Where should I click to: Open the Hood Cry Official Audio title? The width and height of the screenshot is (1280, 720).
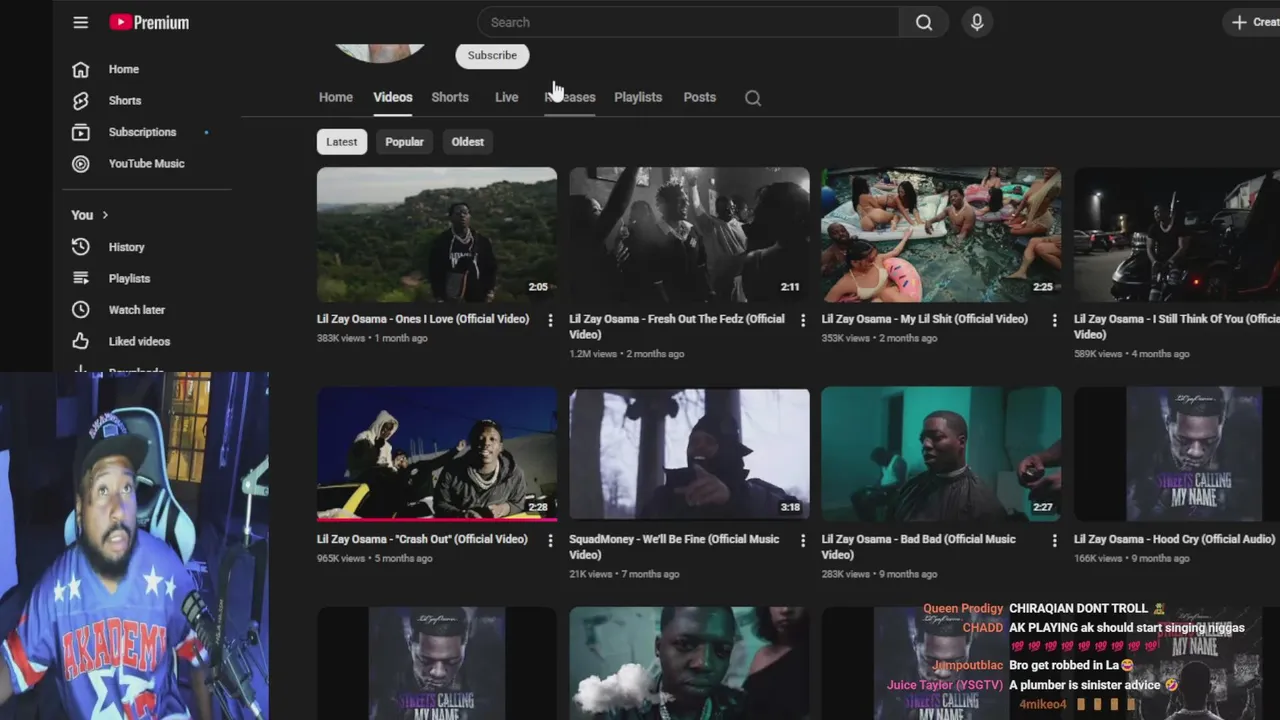(x=1175, y=539)
